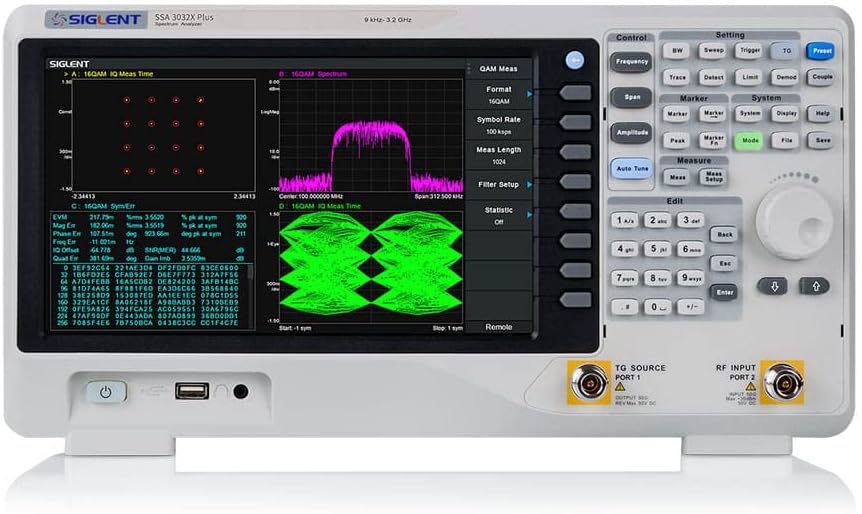Hit the blue Preset key
The image size is (862, 514).
click(821, 51)
